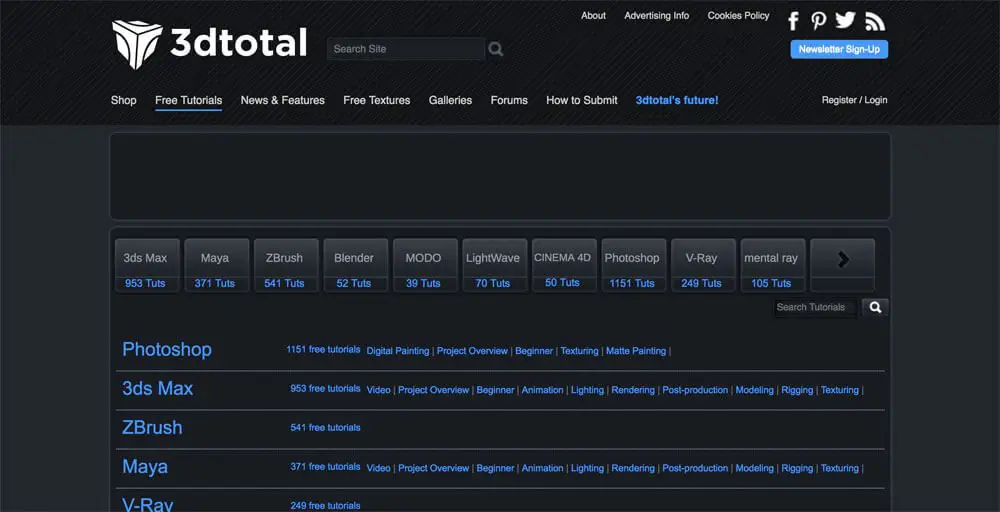Open Rendering in 3ds Max row

tap(633, 390)
